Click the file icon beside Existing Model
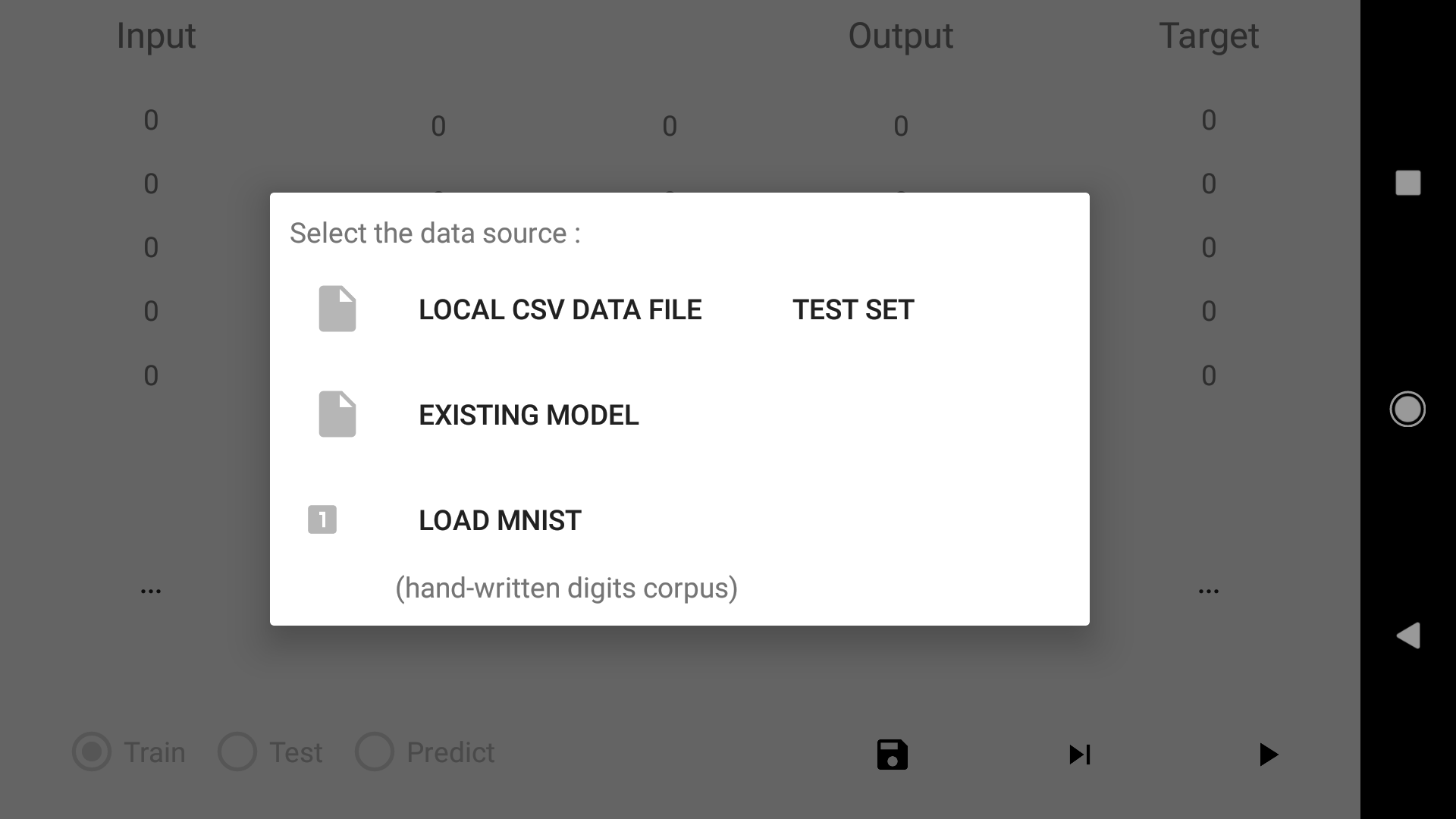This screenshot has width=1456, height=819. point(337,414)
